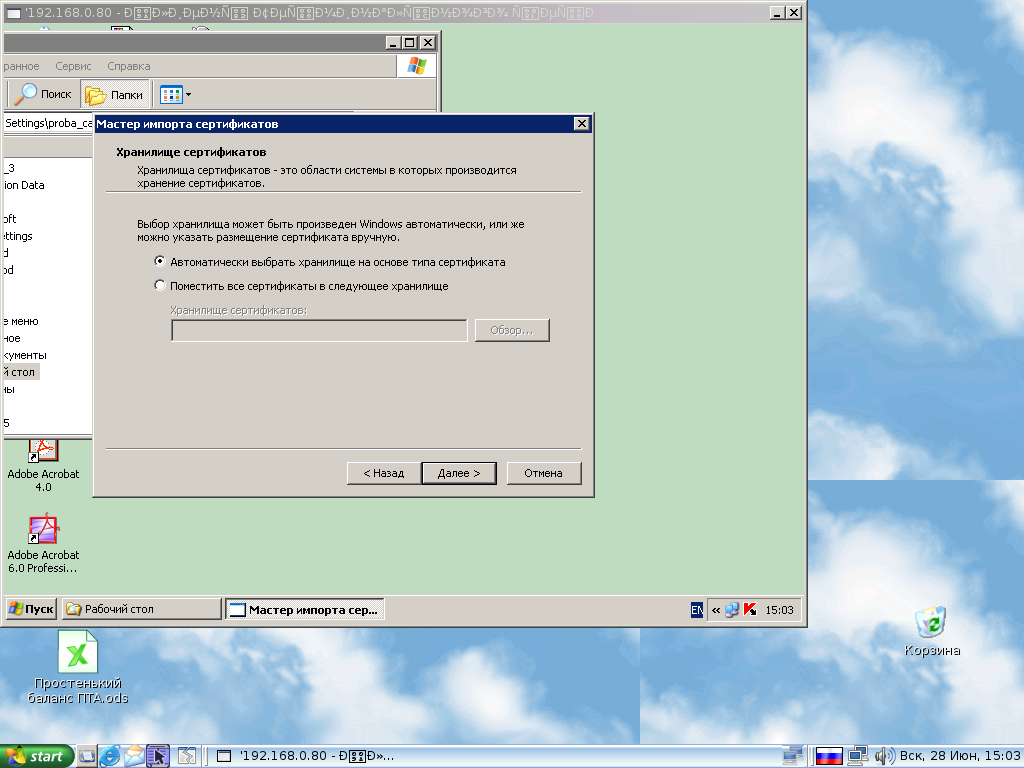Open the Сервис menu
The height and width of the screenshot is (768, 1024).
[x=73, y=66]
